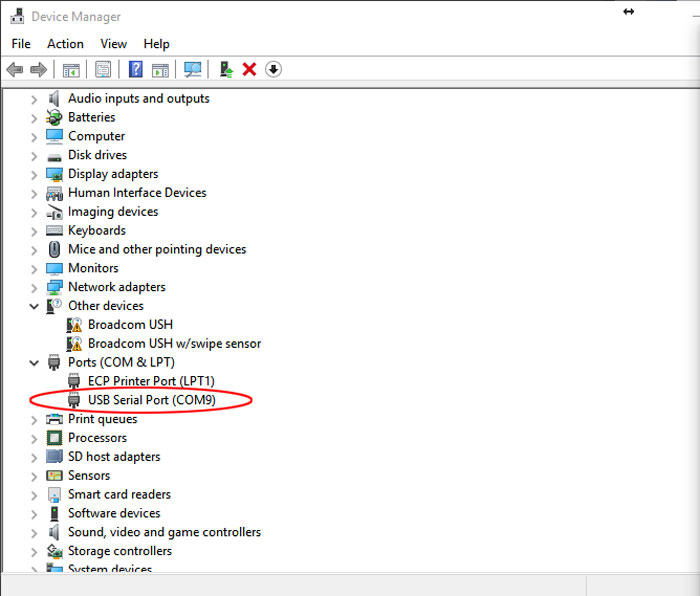Click the Imaging devices icon
The height and width of the screenshot is (596, 700).
click(54, 212)
